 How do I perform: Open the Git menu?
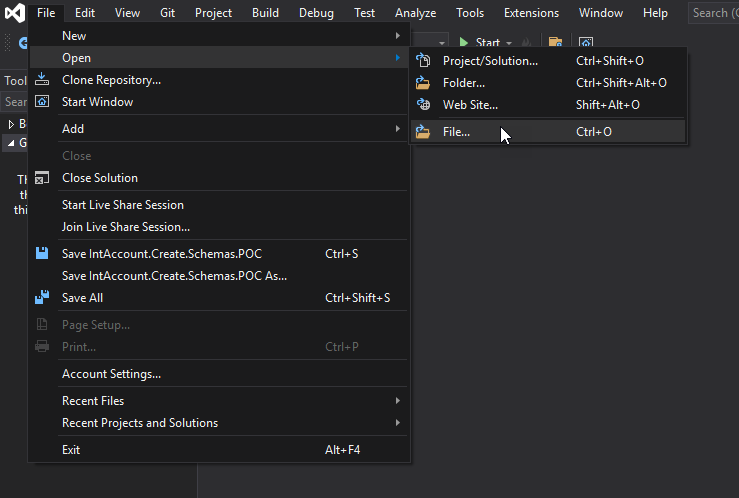167,13
